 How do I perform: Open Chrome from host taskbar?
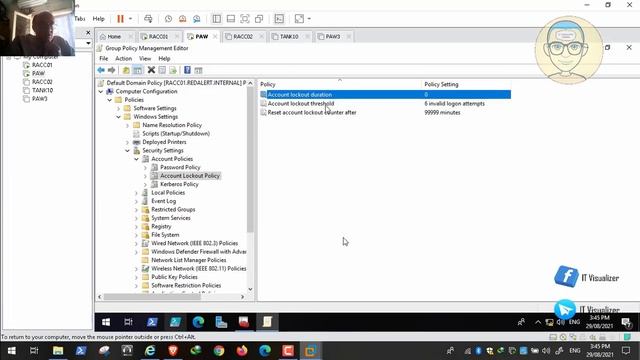pyautogui.click(x=219, y=351)
